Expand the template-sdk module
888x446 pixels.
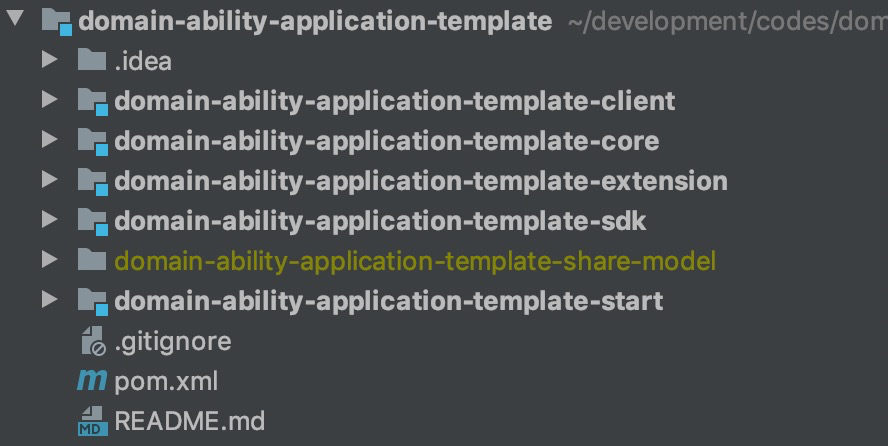pyautogui.click(x=49, y=221)
